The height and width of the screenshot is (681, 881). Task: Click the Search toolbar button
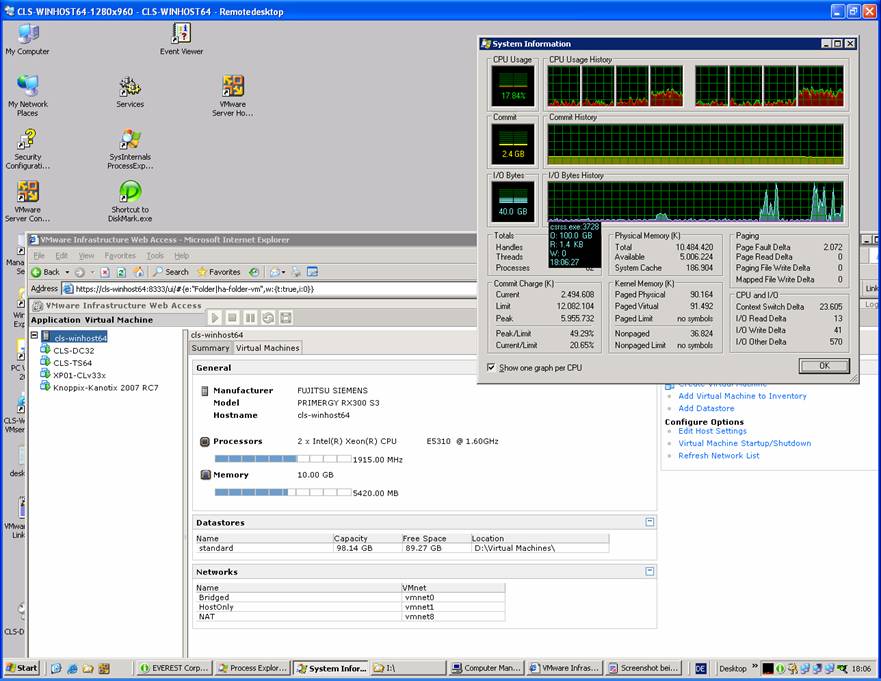click(x=171, y=272)
